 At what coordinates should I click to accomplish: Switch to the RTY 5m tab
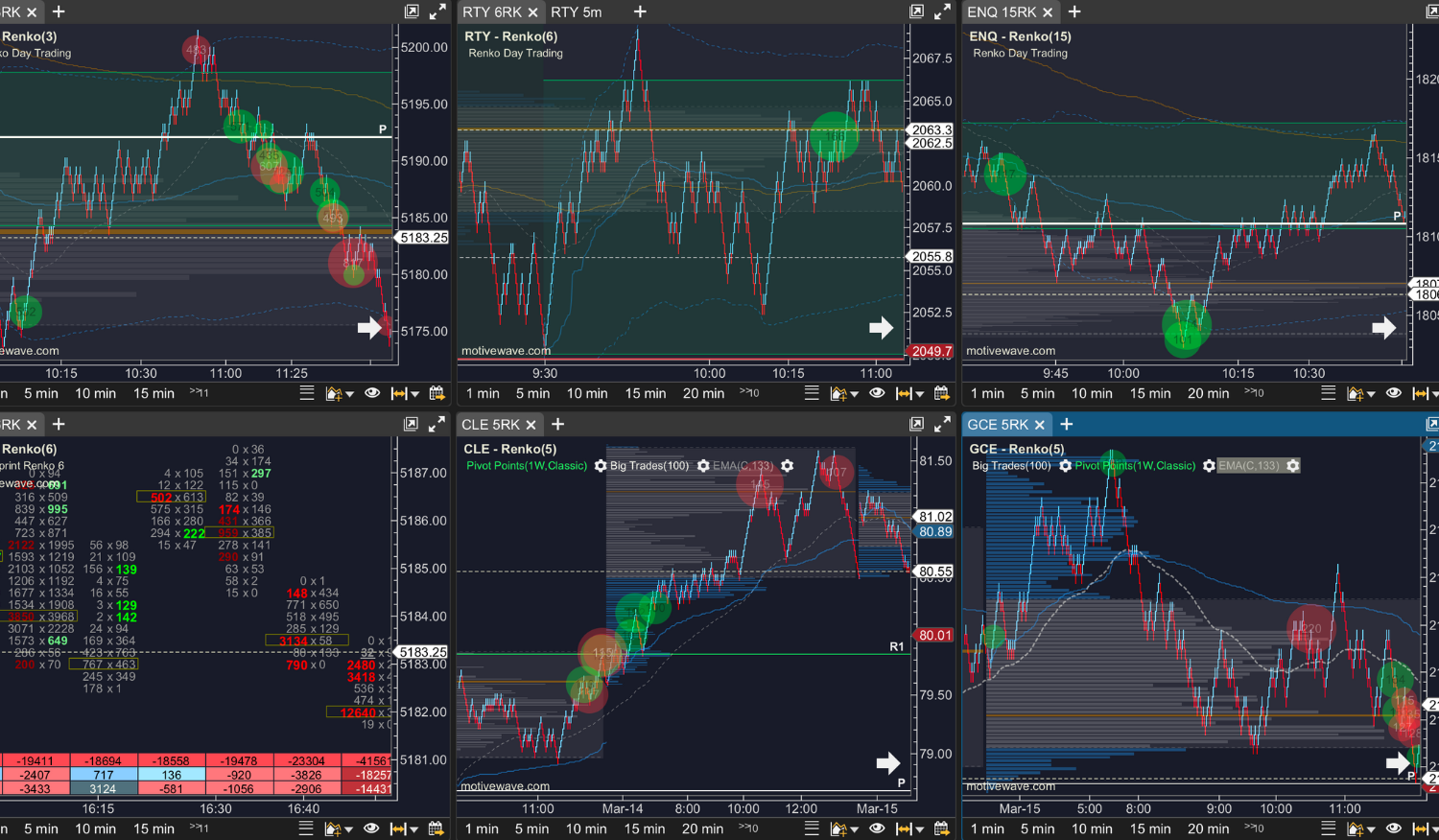[577, 12]
